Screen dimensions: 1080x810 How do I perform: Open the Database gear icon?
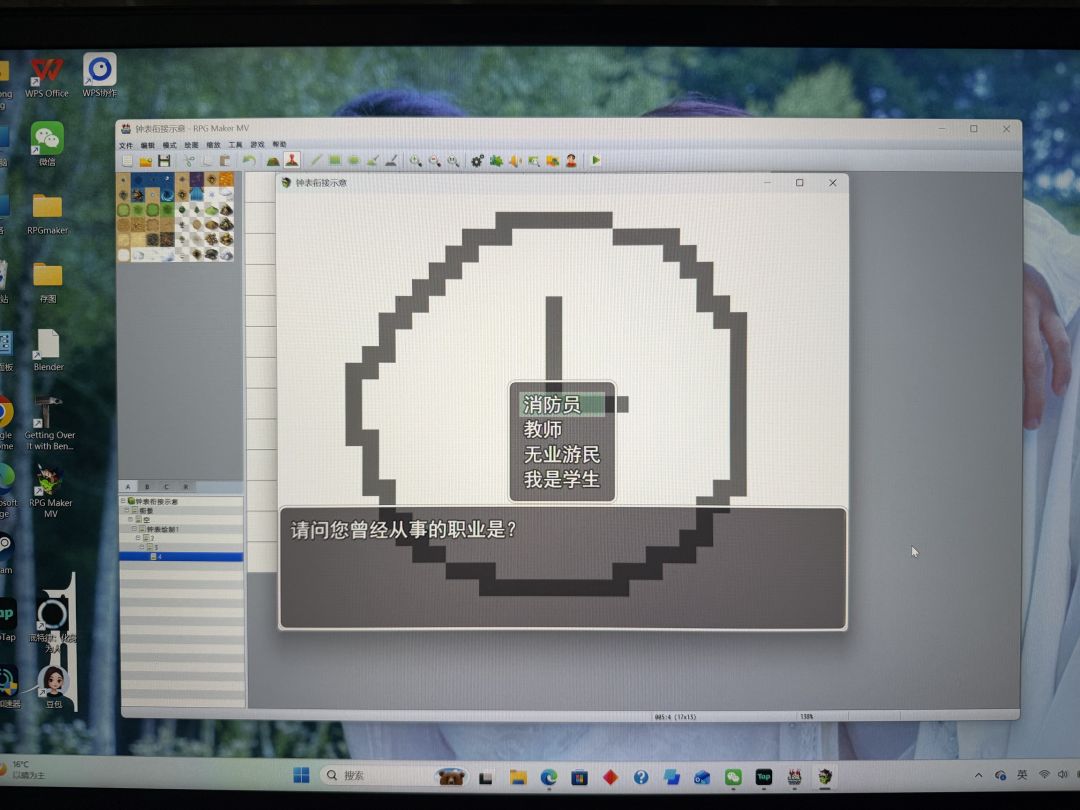tap(477, 160)
